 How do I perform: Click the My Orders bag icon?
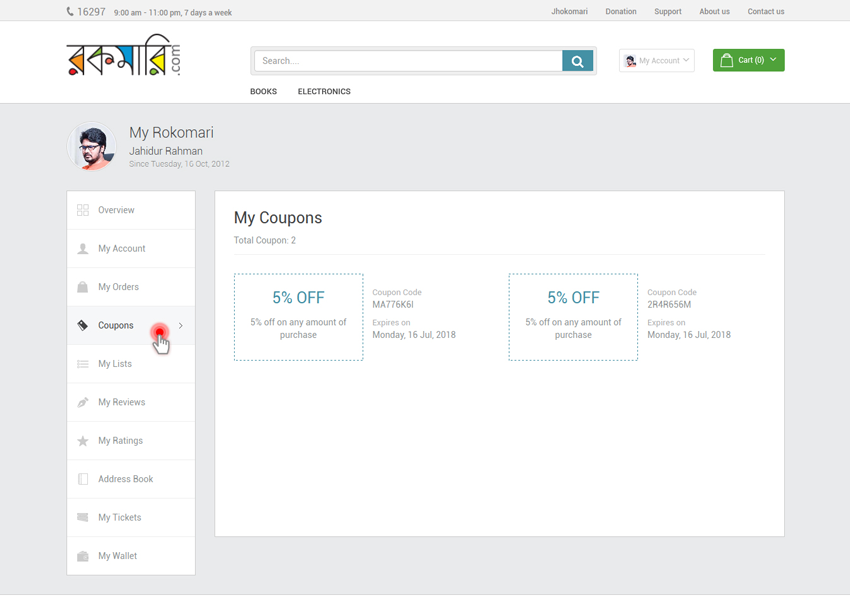tap(83, 287)
